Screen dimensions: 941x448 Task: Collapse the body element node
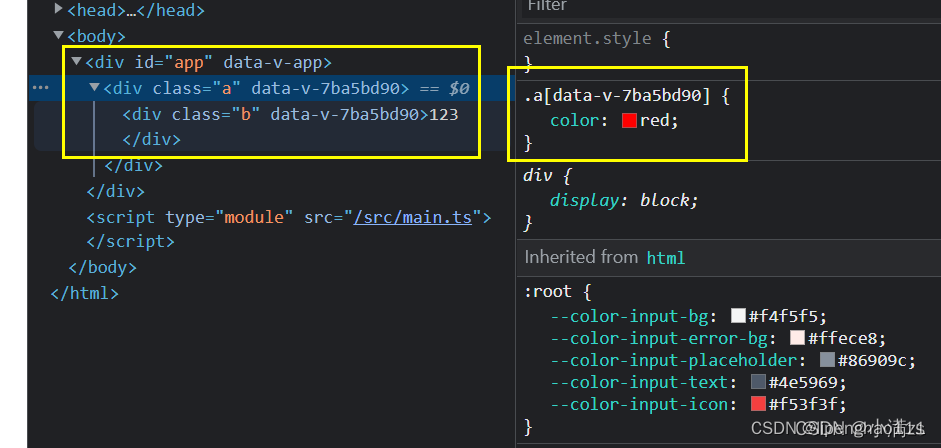pos(58,35)
